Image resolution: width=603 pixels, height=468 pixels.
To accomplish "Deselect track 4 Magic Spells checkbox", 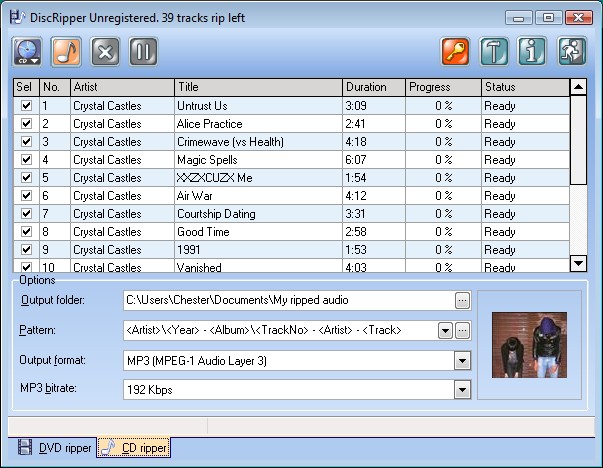I will coord(26,160).
